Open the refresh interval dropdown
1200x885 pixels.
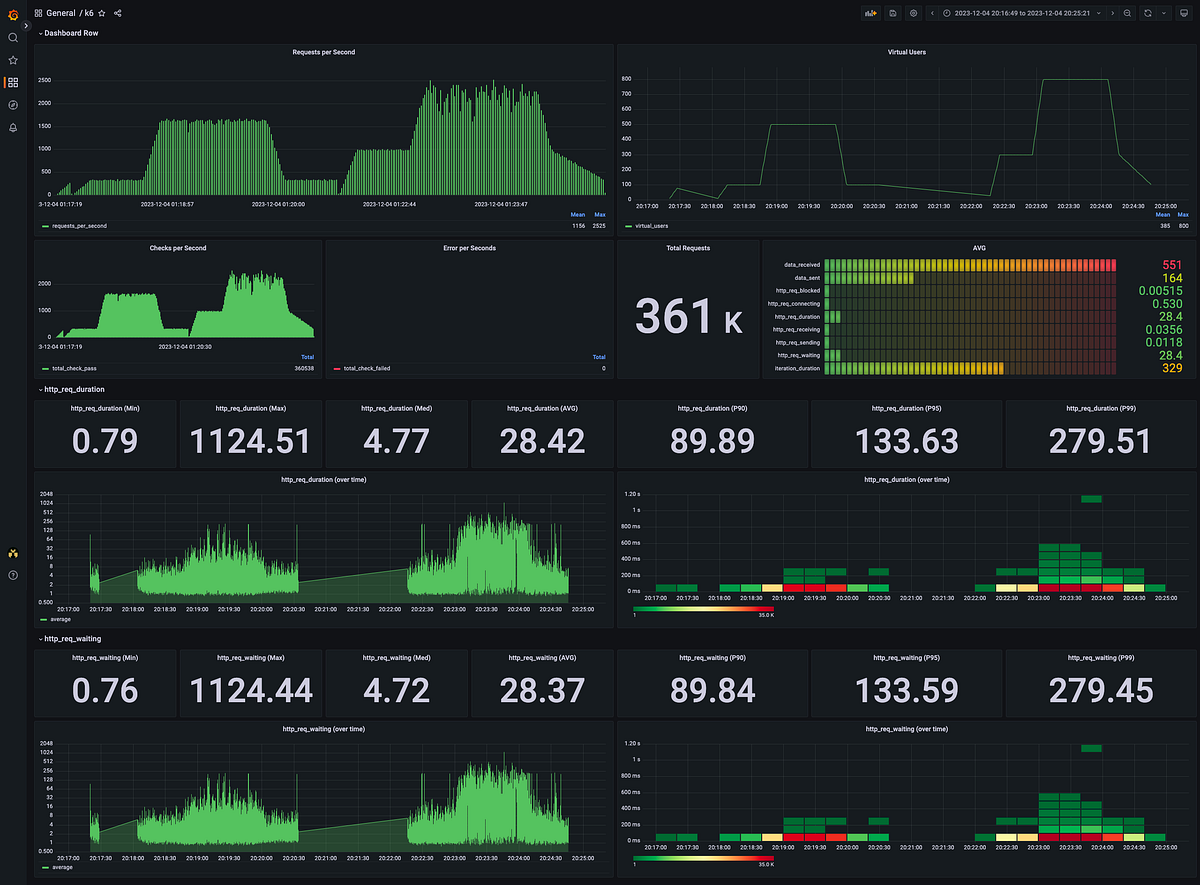(1161, 13)
